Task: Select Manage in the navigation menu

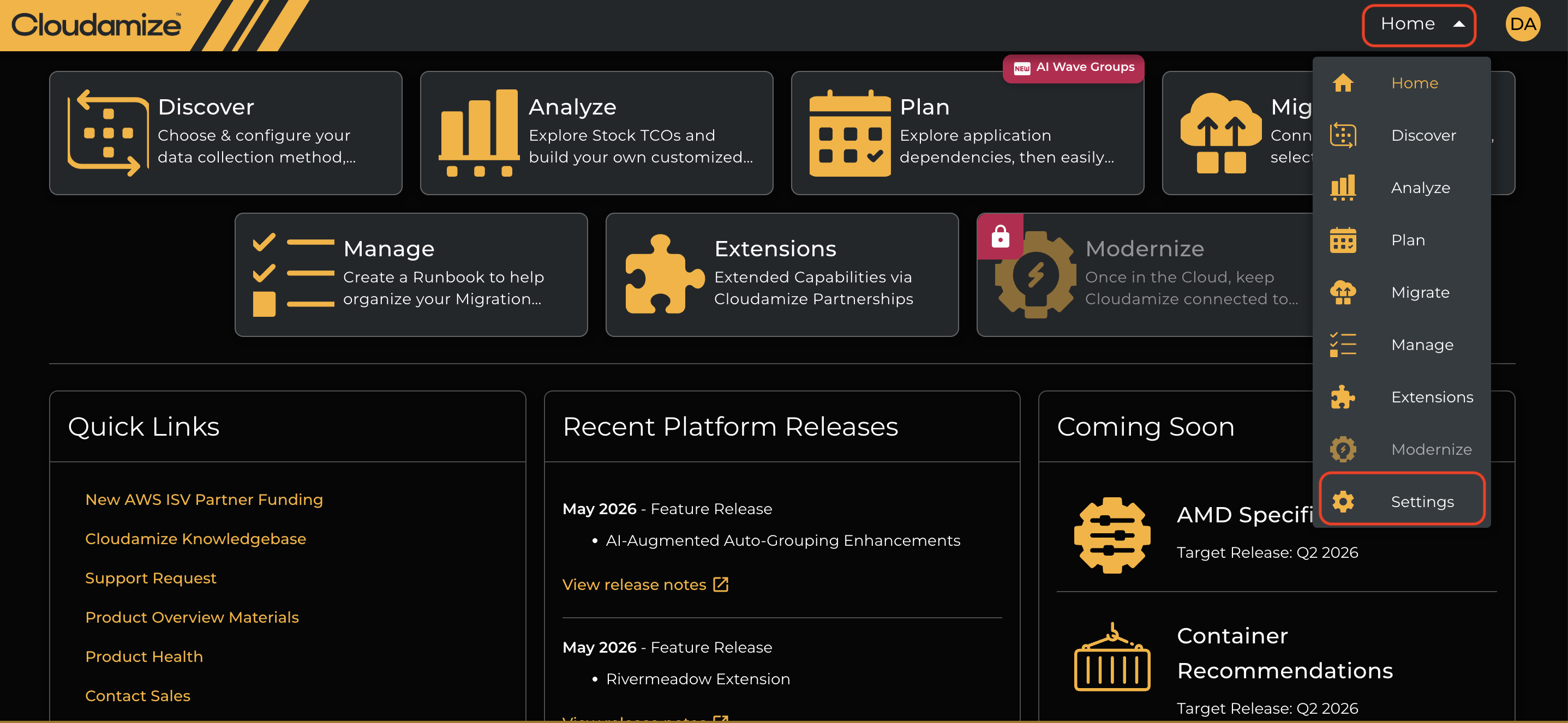Action: click(x=1402, y=344)
